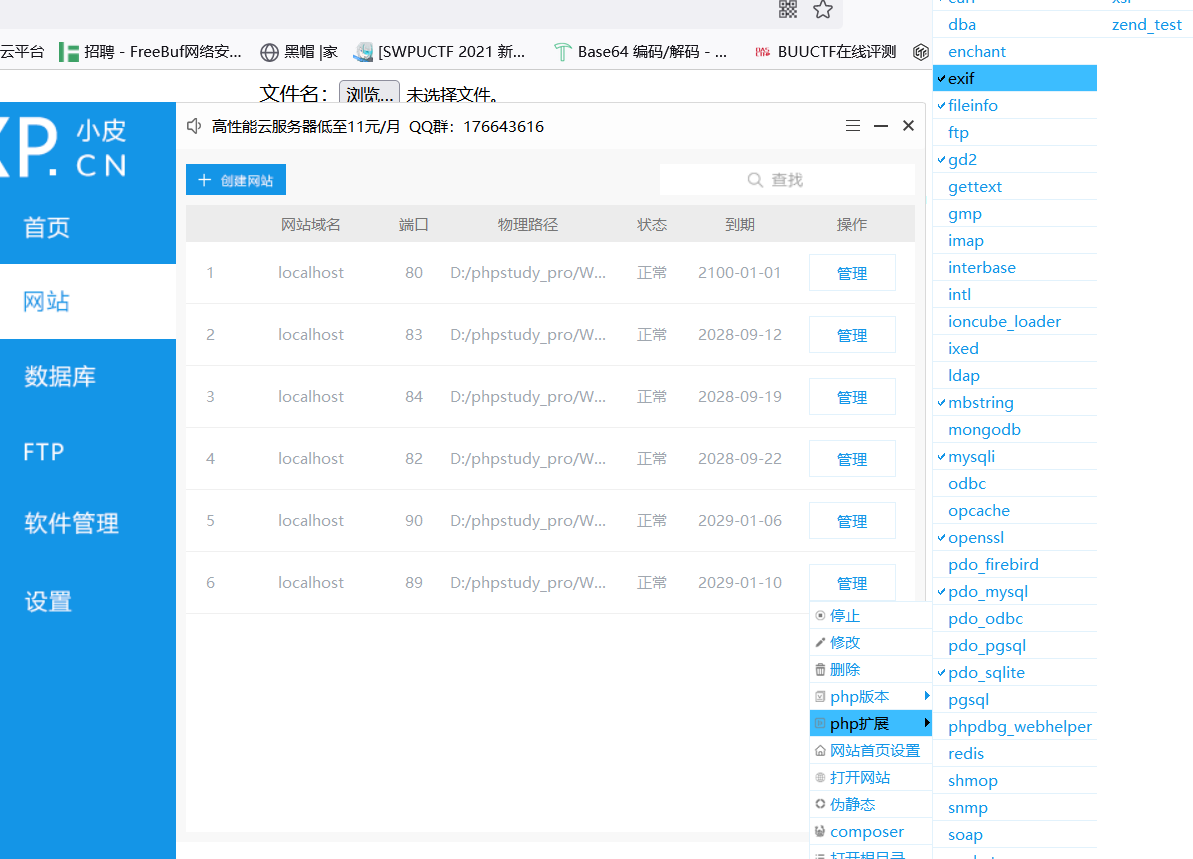Open 管理 for the port 80 site
This screenshot has width=1193, height=859.
click(852, 273)
